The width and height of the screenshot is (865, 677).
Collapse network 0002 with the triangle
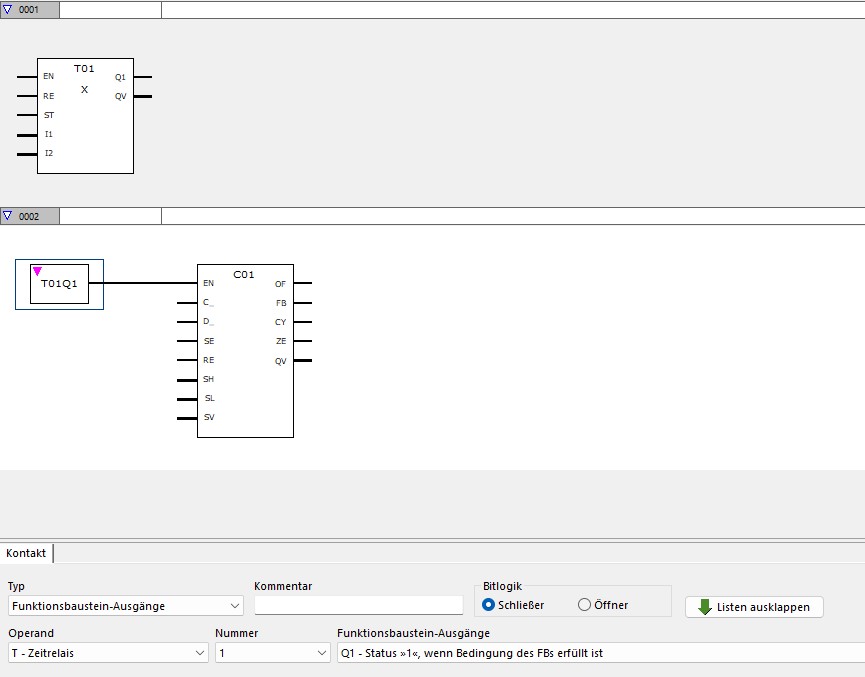coord(8,216)
